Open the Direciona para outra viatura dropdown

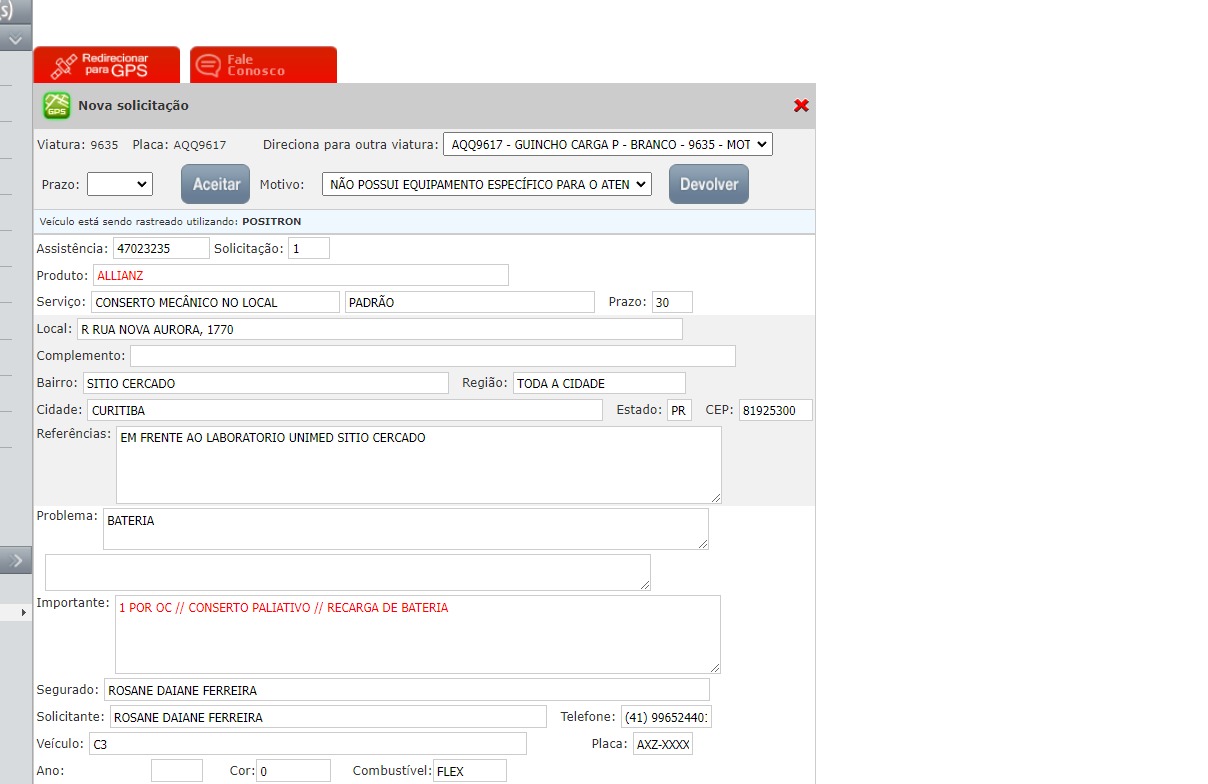point(607,145)
